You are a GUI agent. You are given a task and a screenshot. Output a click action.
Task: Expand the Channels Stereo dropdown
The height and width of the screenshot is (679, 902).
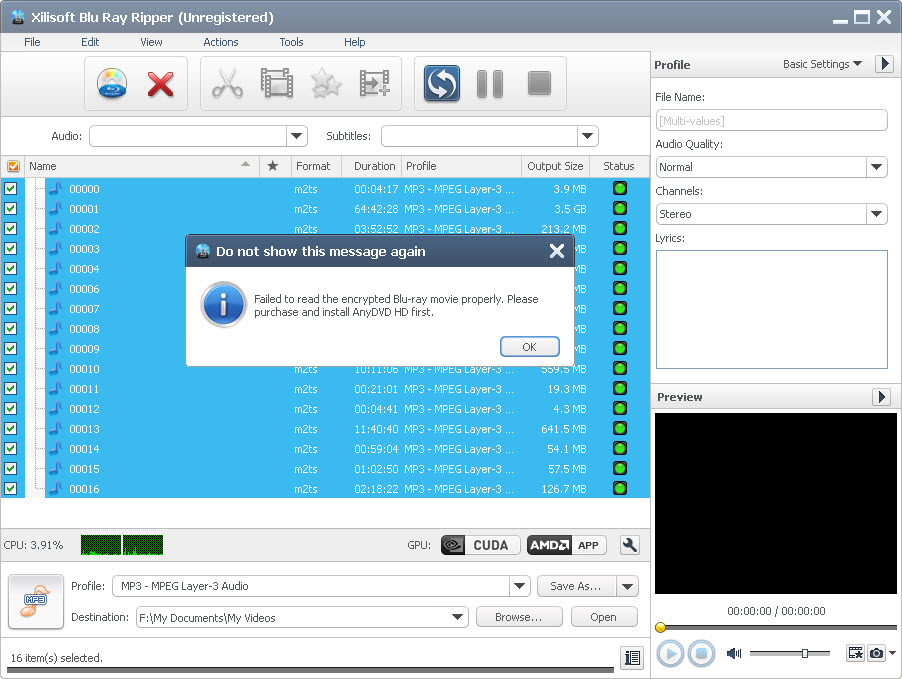[876, 214]
